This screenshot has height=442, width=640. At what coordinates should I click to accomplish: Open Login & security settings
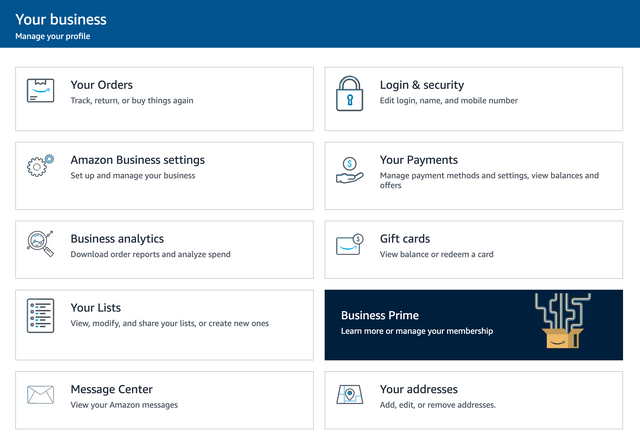(421, 85)
